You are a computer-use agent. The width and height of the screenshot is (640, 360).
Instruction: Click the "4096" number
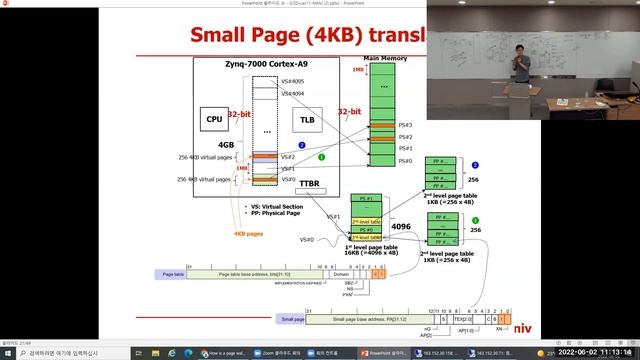click(401, 227)
